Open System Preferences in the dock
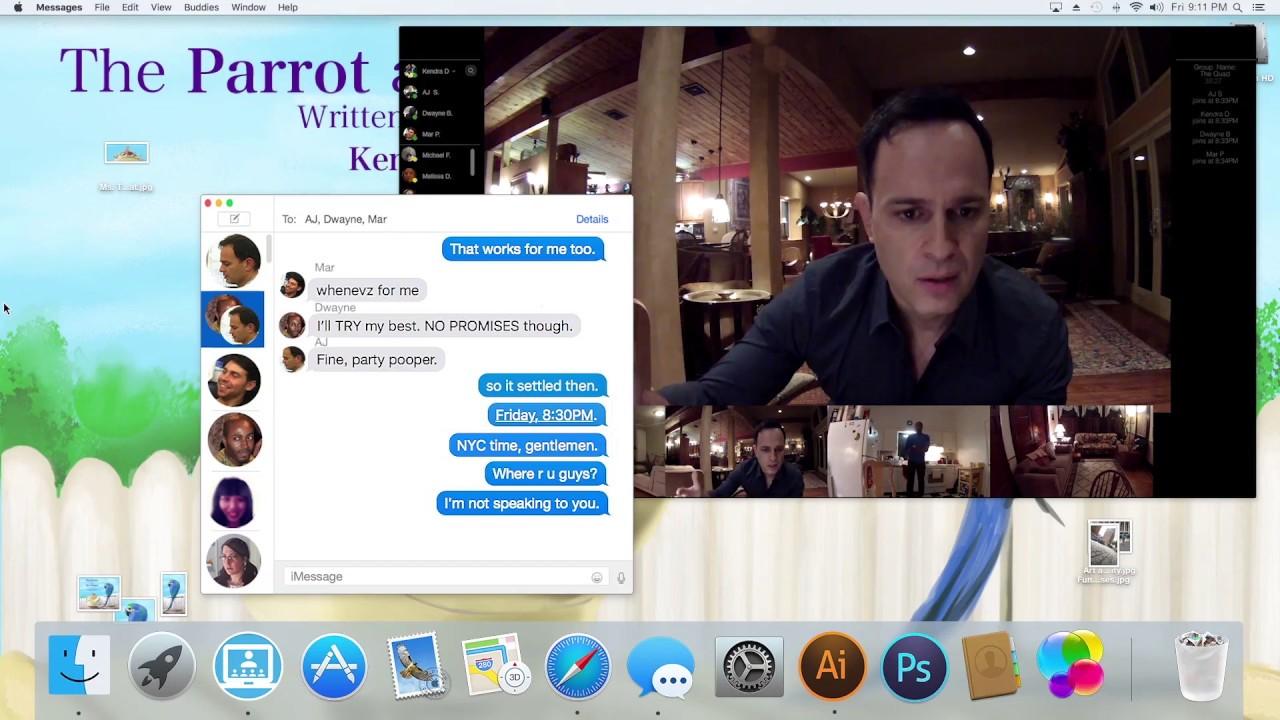The image size is (1280, 720). pyautogui.click(x=749, y=666)
